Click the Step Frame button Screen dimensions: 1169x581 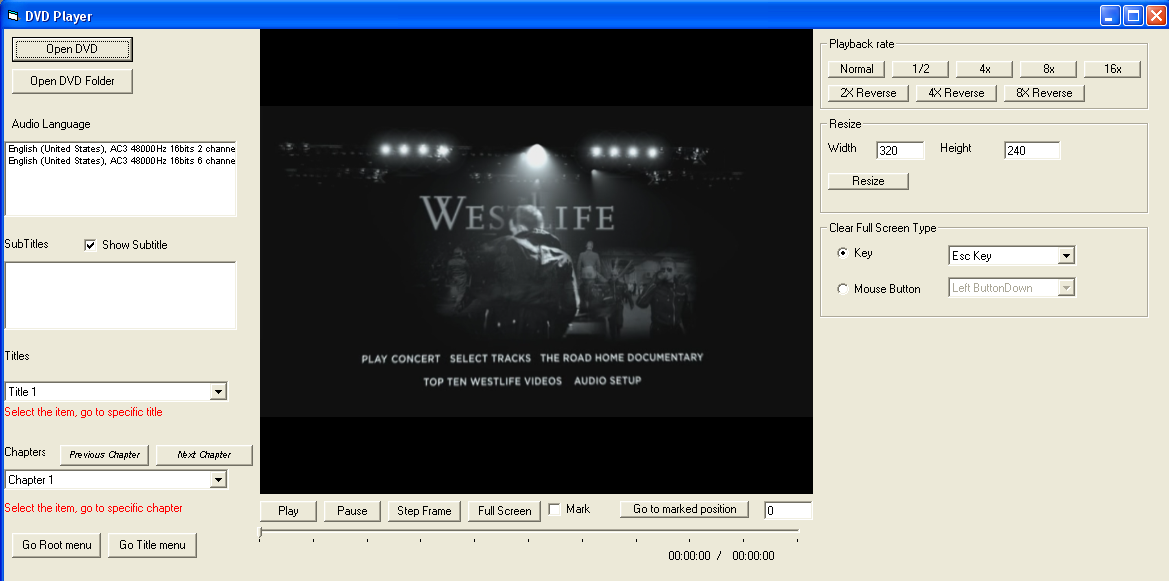(x=424, y=511)
